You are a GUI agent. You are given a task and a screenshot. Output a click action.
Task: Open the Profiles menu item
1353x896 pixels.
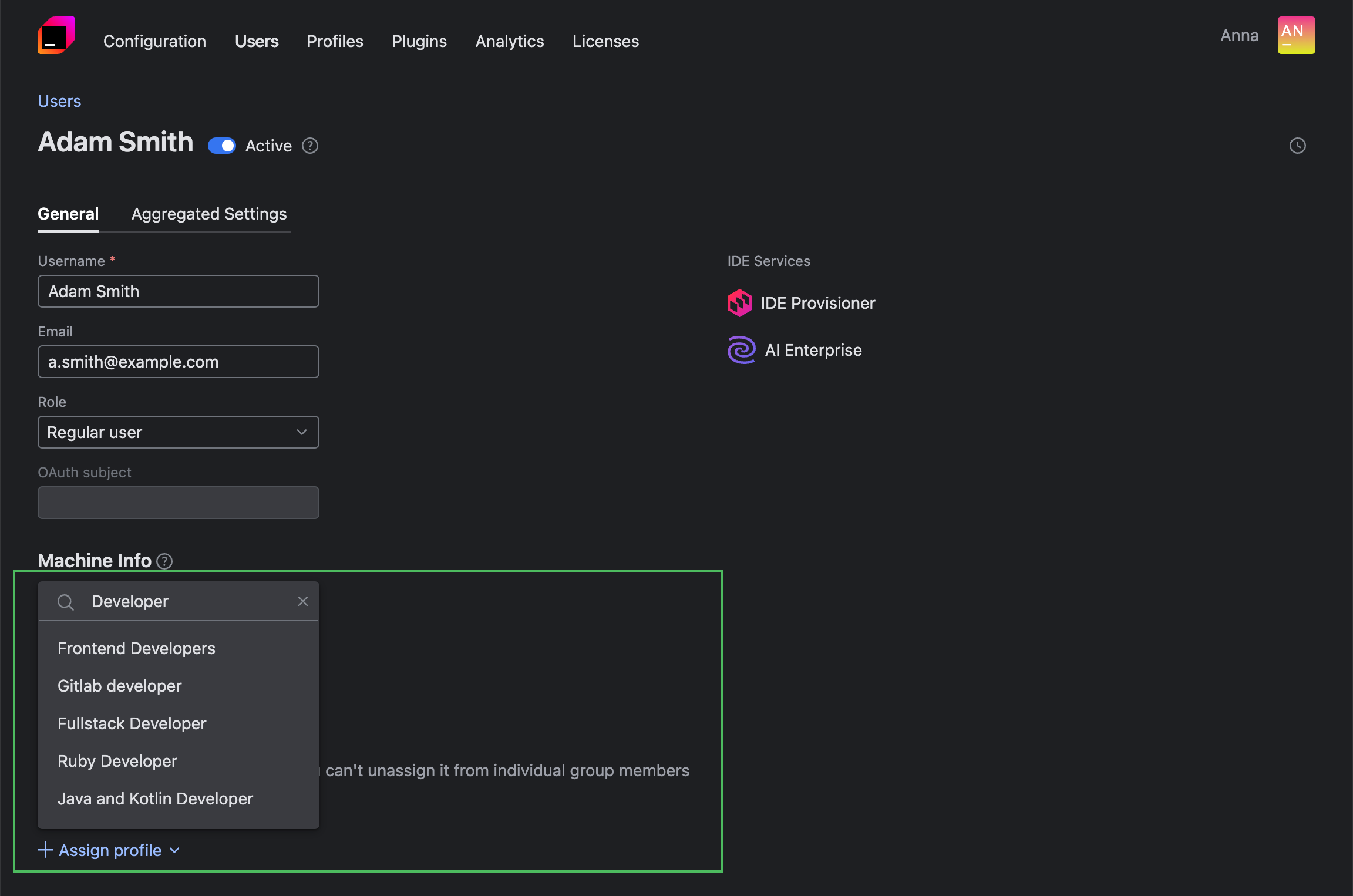pyautogui.click(x=335, y=41)
